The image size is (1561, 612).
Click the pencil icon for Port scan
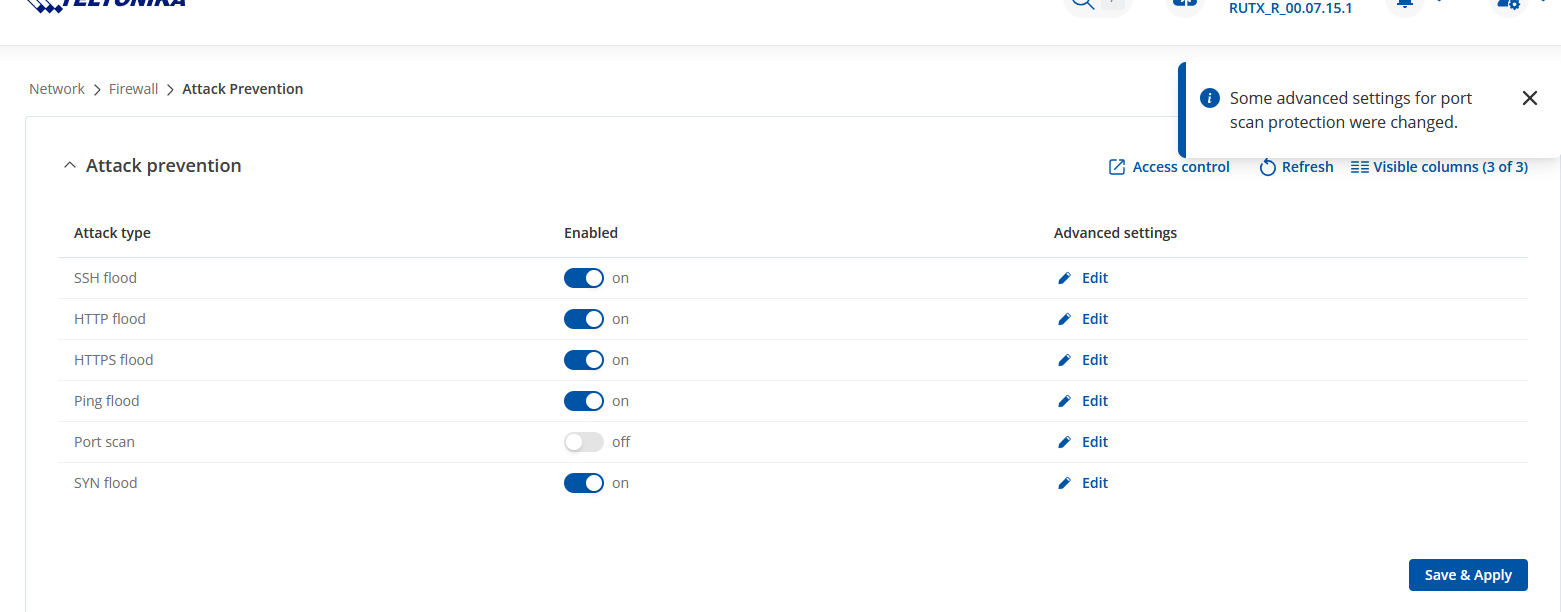pos(1064,442)
